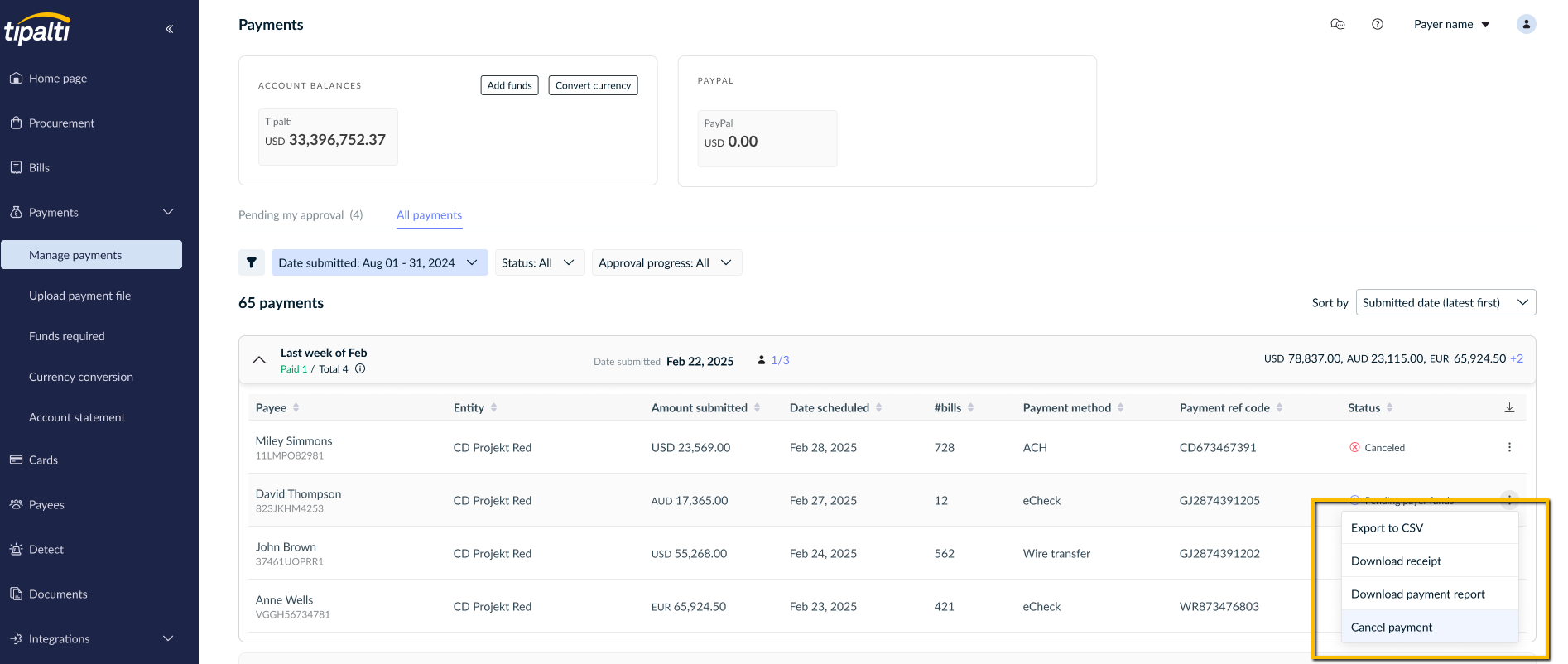This screenshot has width=1568, height=664.
Task: Sort by Payment method column arrows
Action: click(x=1120, y=407)
